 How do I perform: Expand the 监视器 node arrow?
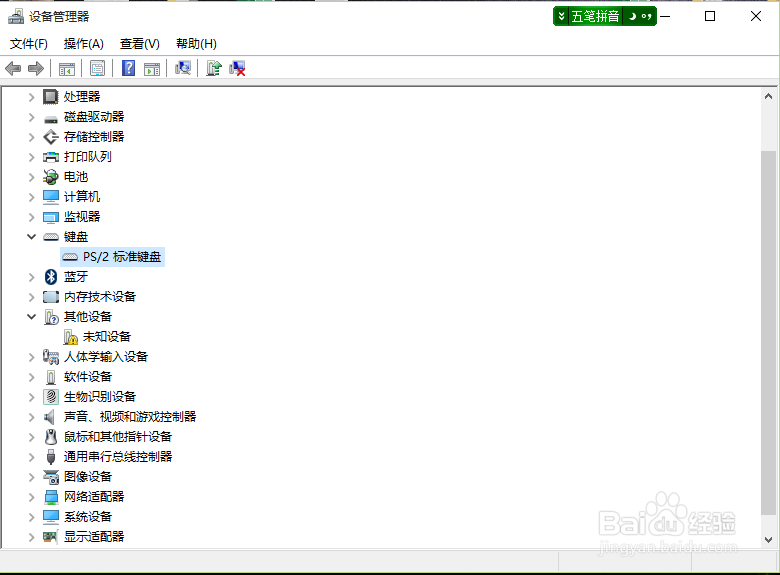[31, 217]
